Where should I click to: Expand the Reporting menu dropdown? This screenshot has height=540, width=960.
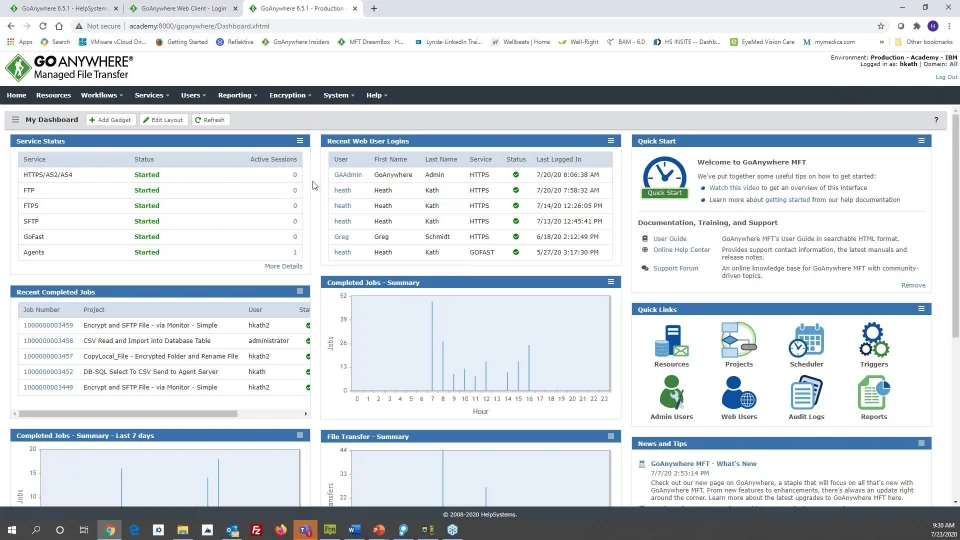238,95
